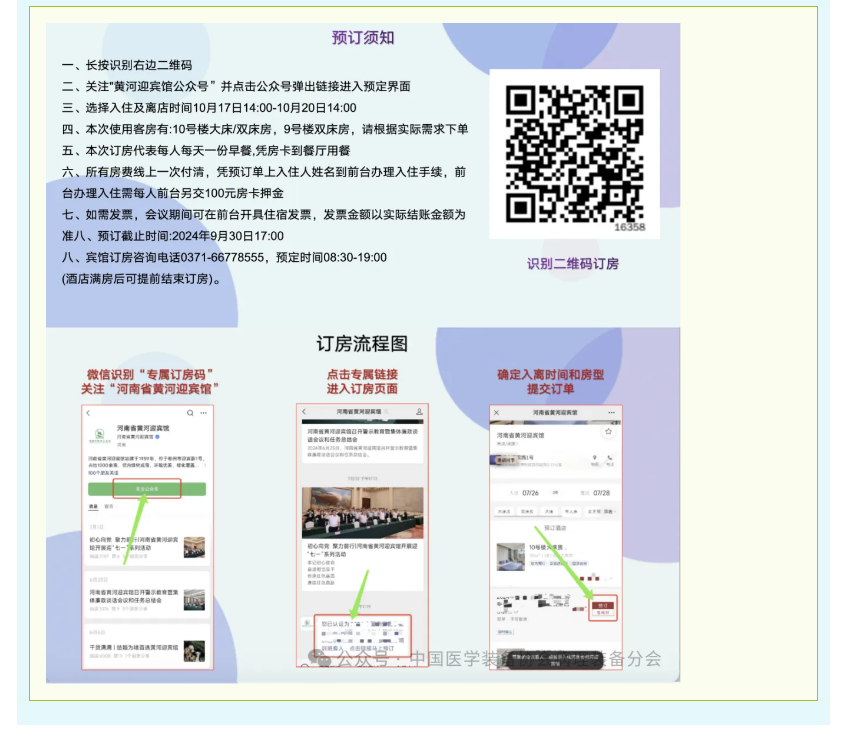Open the 警示教育 article thumbnail in left phone

pos(194,600)
